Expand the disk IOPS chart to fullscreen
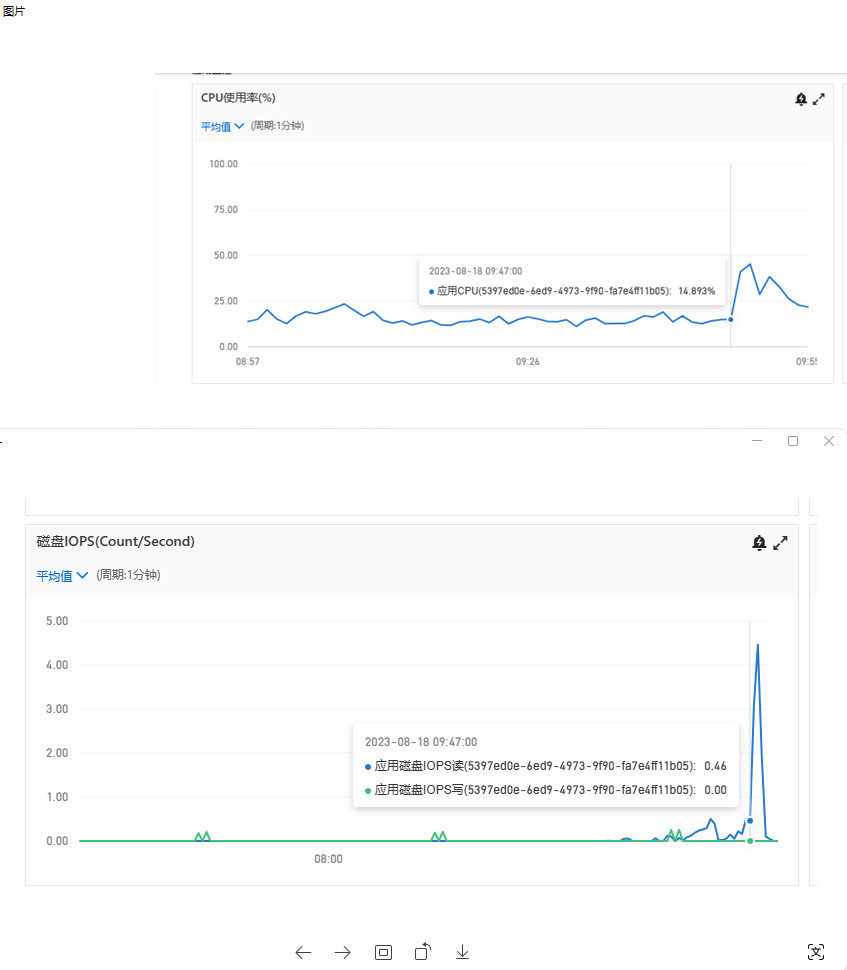The width and height of the screenshot is (847, 970). pos(781,543)
